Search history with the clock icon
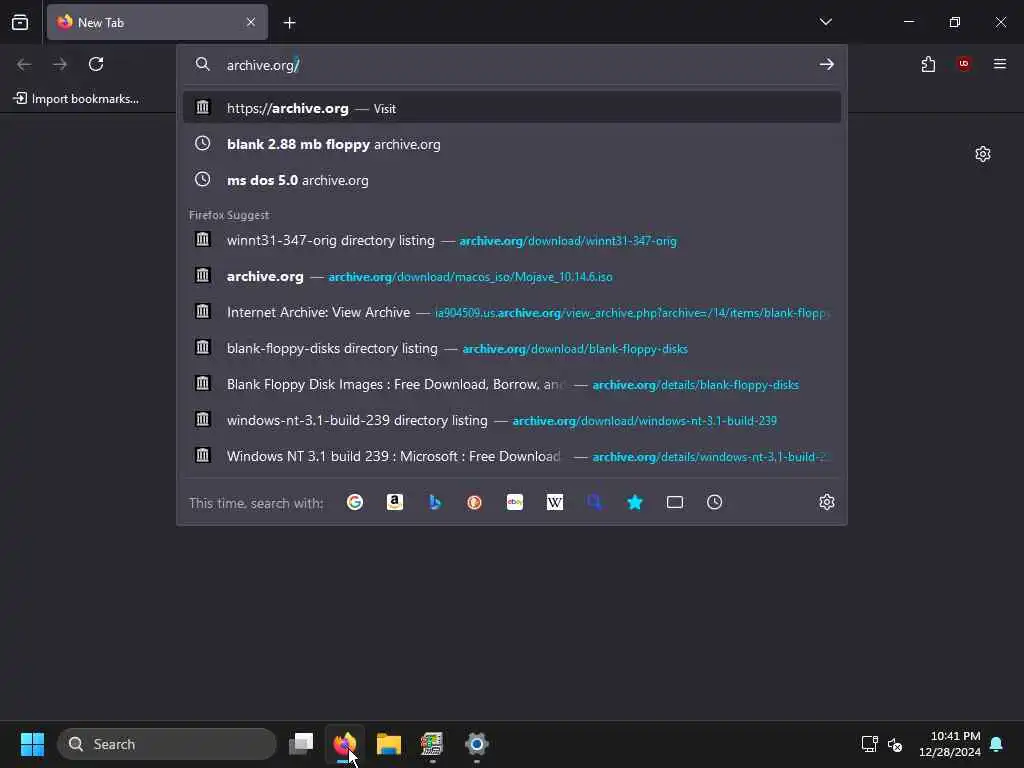This screenshot has width=1024, height=768. tap(714, 502)
